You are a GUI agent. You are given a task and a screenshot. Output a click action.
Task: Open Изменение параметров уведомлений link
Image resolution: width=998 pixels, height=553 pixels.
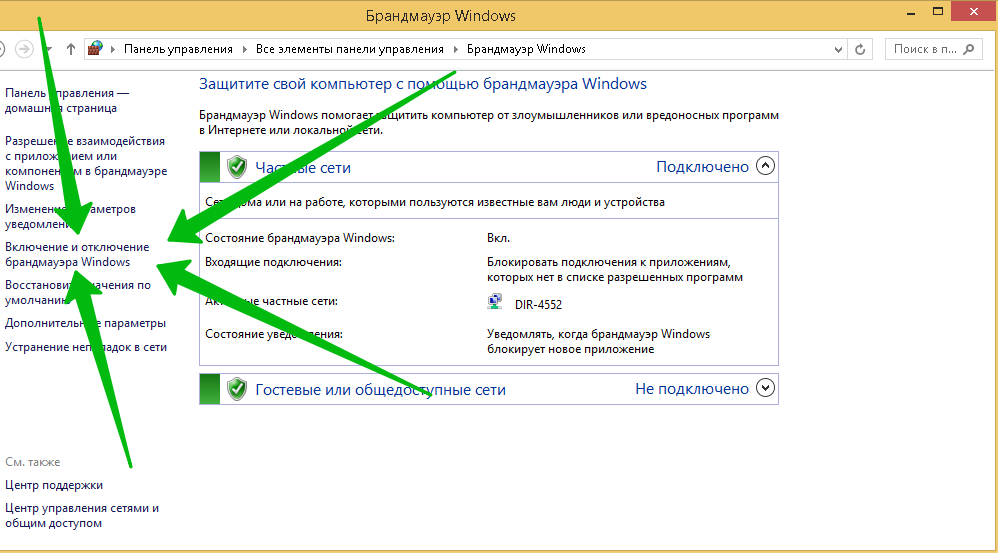coord(70,216)
